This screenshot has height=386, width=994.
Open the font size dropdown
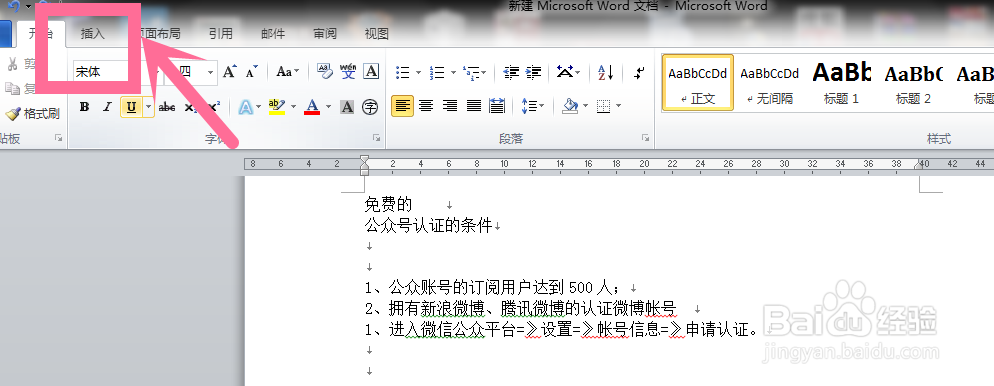coord(210,72)
